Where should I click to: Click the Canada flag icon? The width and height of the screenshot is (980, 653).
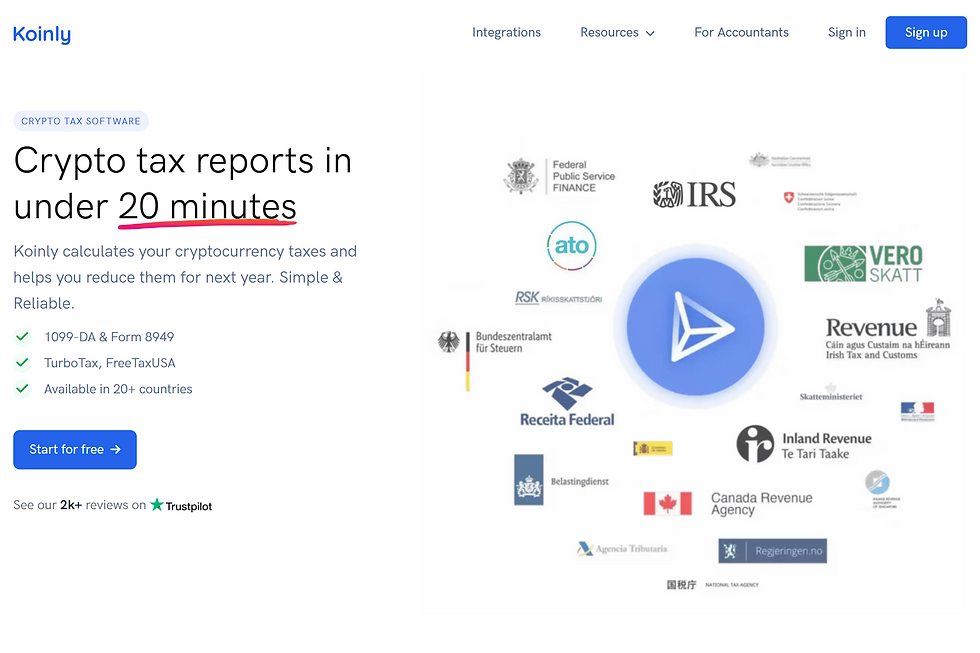(668, 503)
